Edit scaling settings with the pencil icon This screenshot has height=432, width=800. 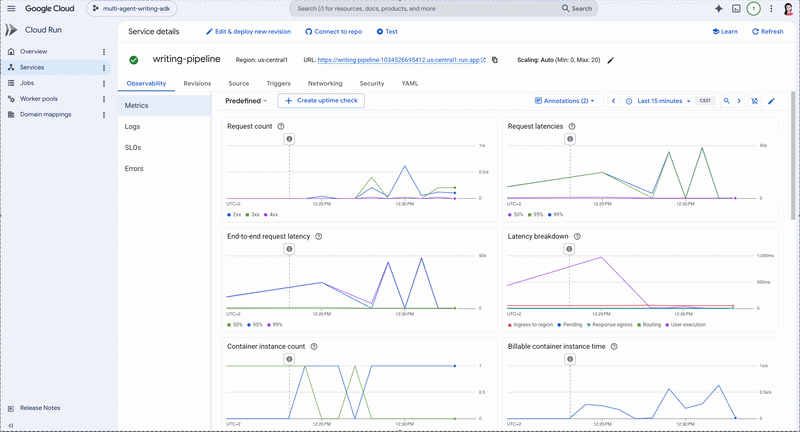(611, 60)
